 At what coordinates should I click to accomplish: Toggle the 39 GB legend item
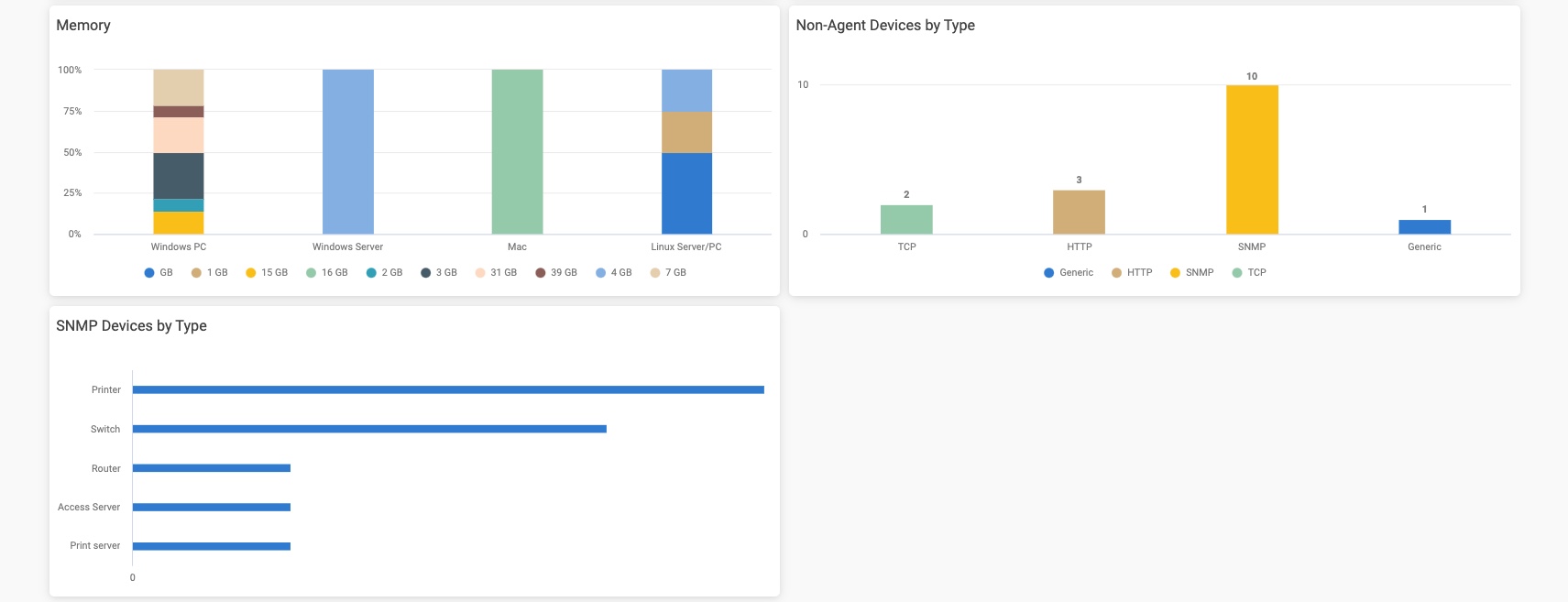coord(556,272)
